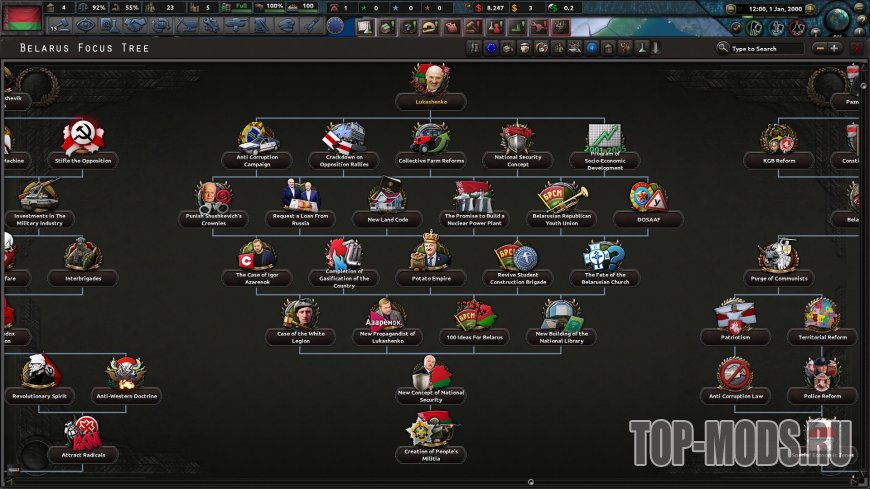Viewport: 870px width, 489px height.
Task: Toggle the blue EU-flag focus filter
Action: pyautogui.click(x=490, y=48)
